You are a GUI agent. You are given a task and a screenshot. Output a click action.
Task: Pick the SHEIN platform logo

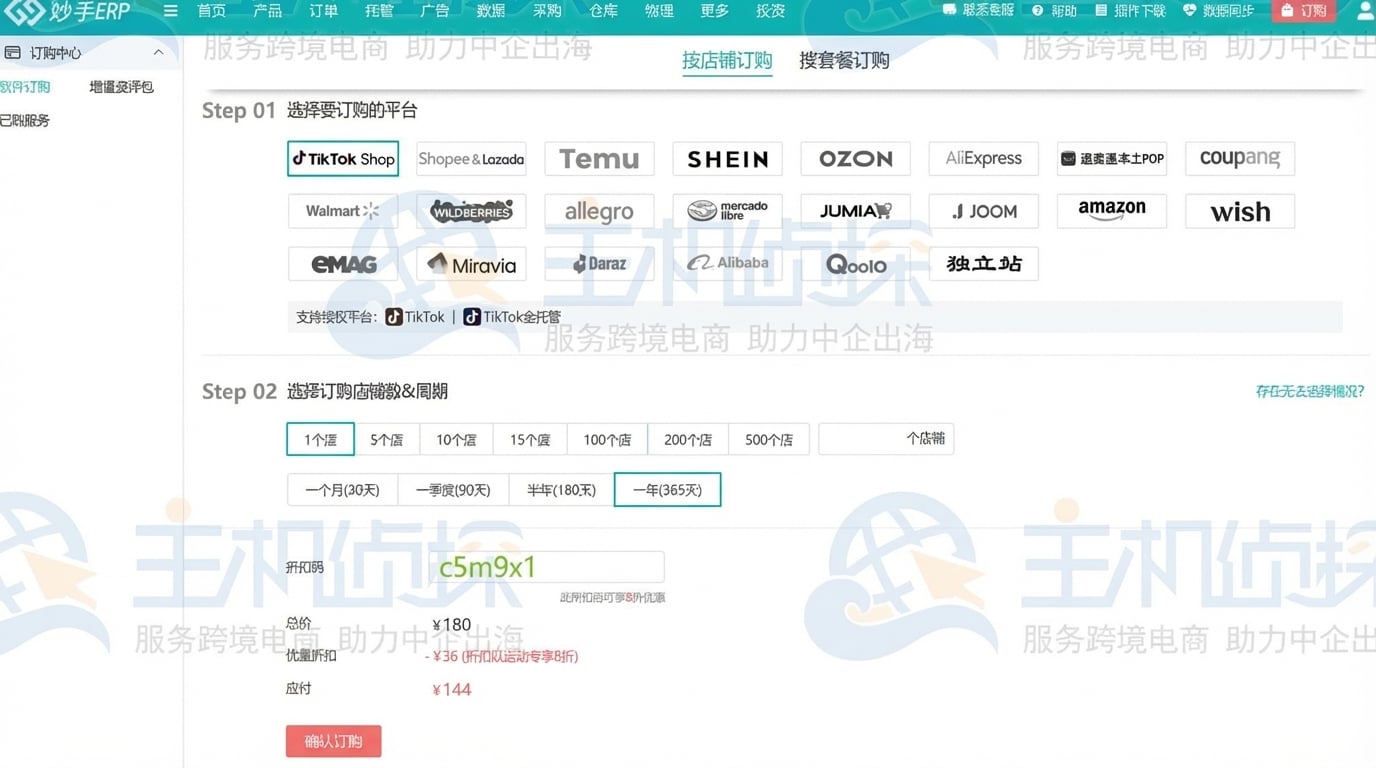(x=727, y=159)
